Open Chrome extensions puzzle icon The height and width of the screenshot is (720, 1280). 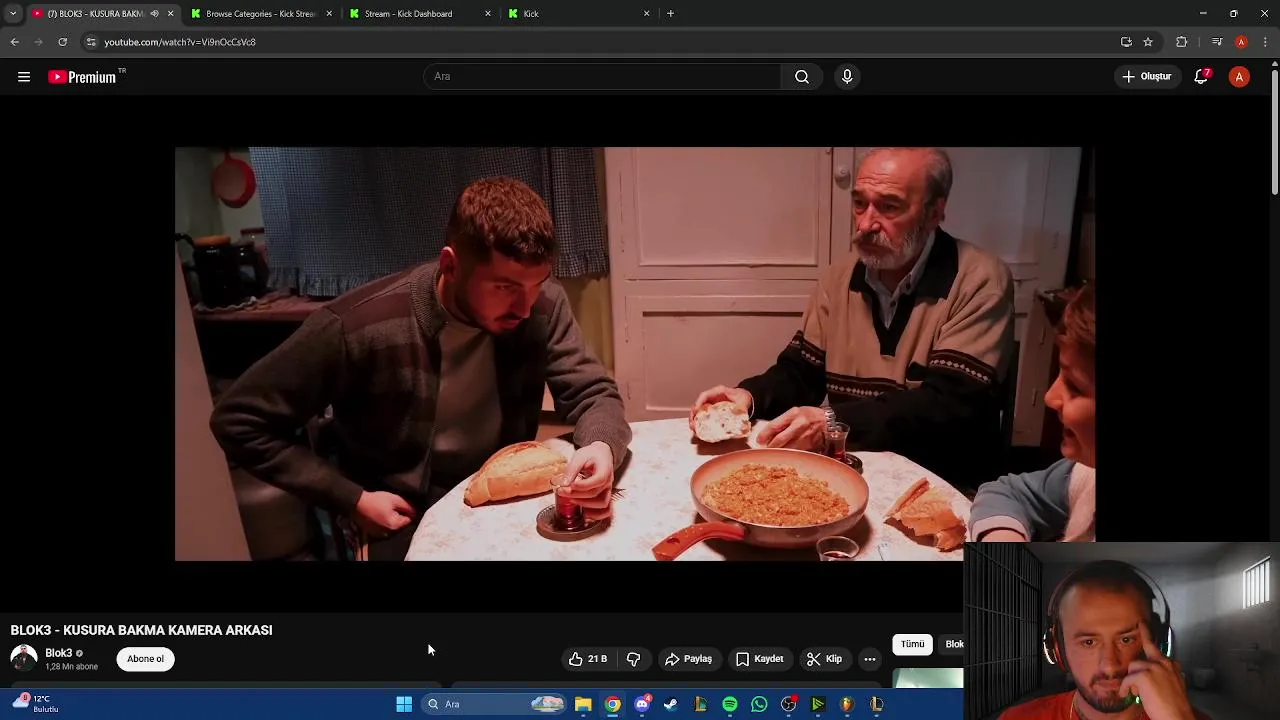click(1181, 42)
